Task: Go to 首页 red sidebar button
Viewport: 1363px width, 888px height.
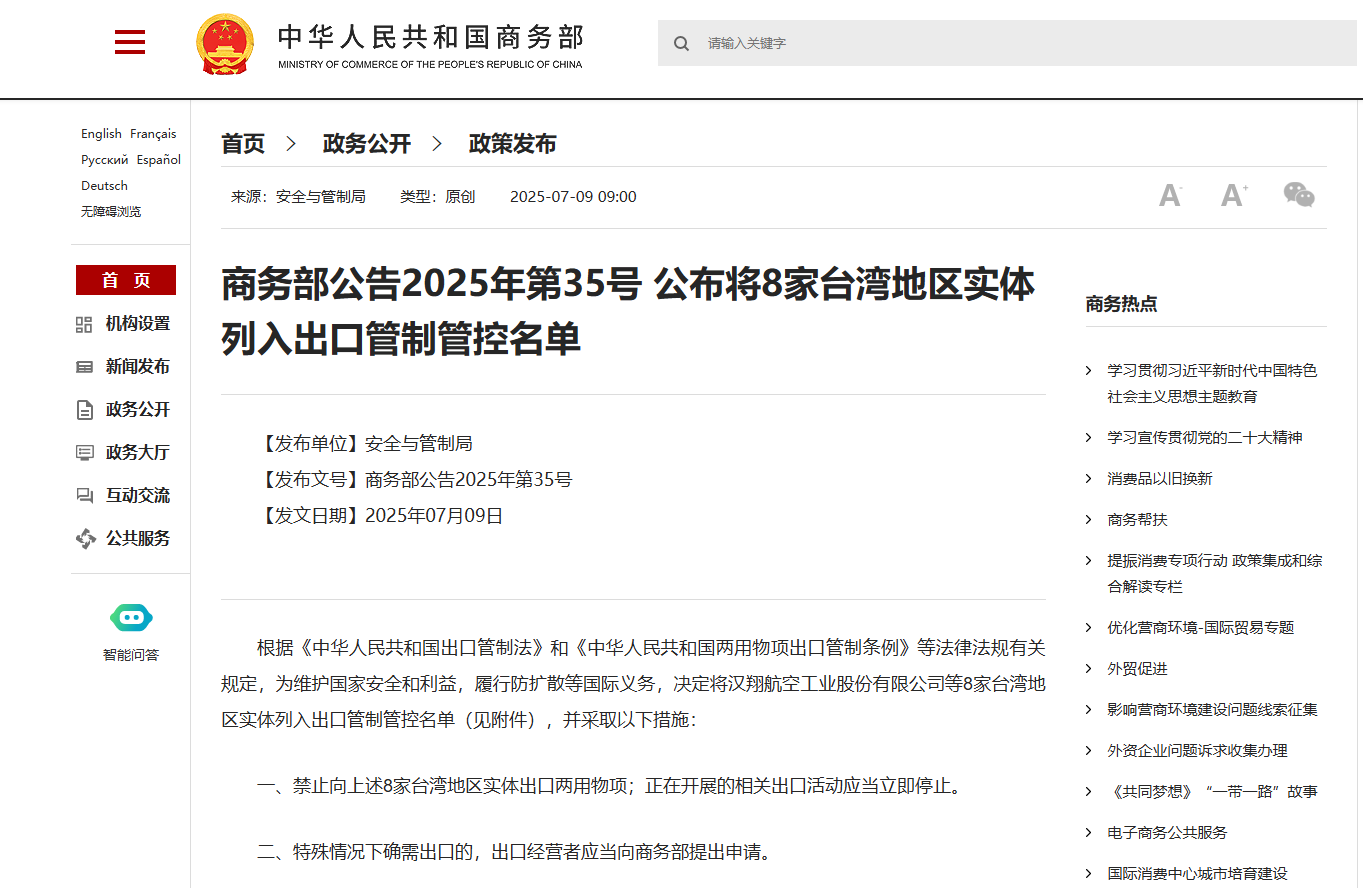Action: 126,280
